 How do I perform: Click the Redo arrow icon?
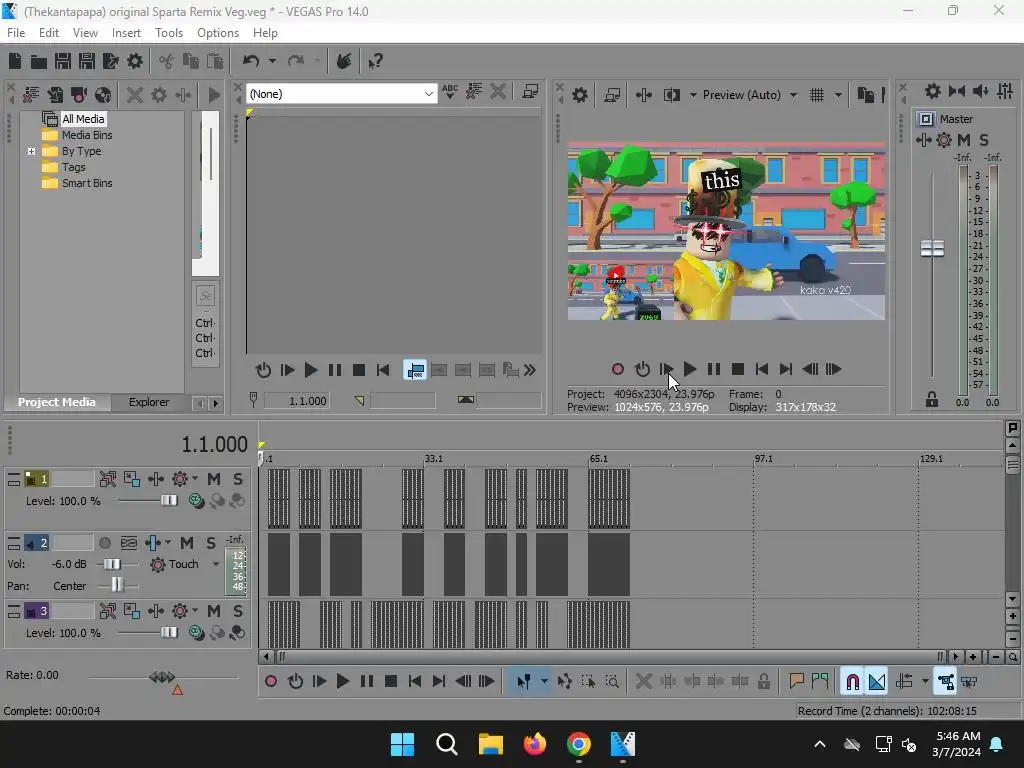point(296,61)
